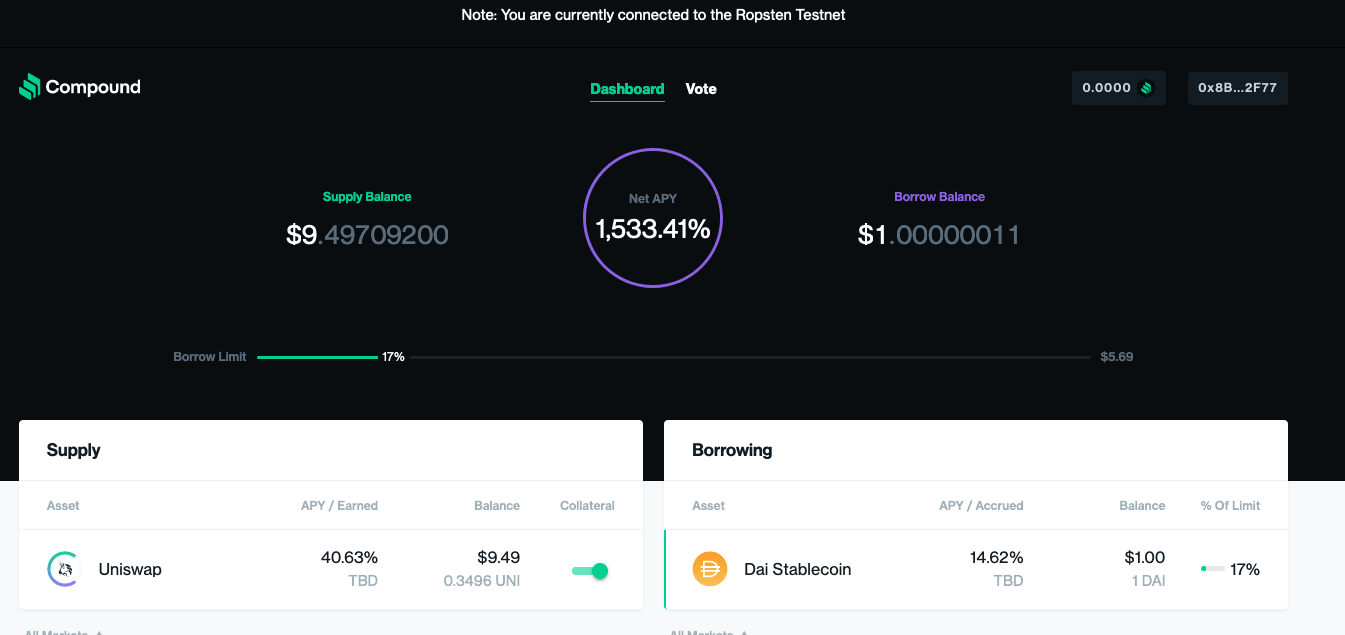Click the 14.62% Dai APY value
Screen dimensions: 1345x635
tap(994, 557)
